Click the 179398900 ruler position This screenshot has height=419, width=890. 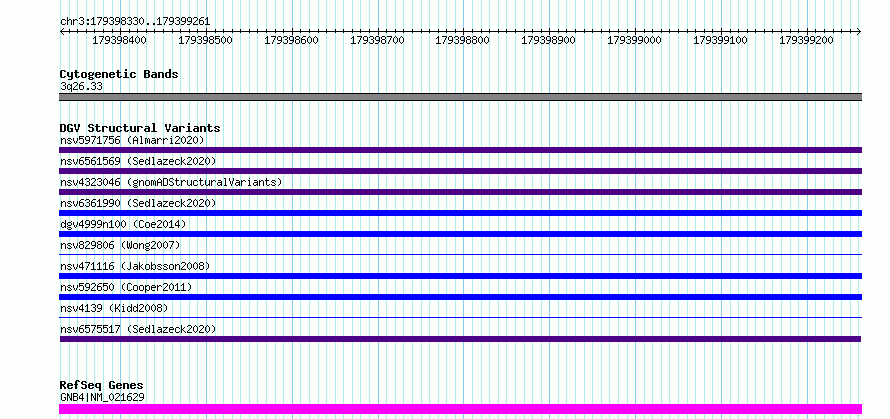548,41
